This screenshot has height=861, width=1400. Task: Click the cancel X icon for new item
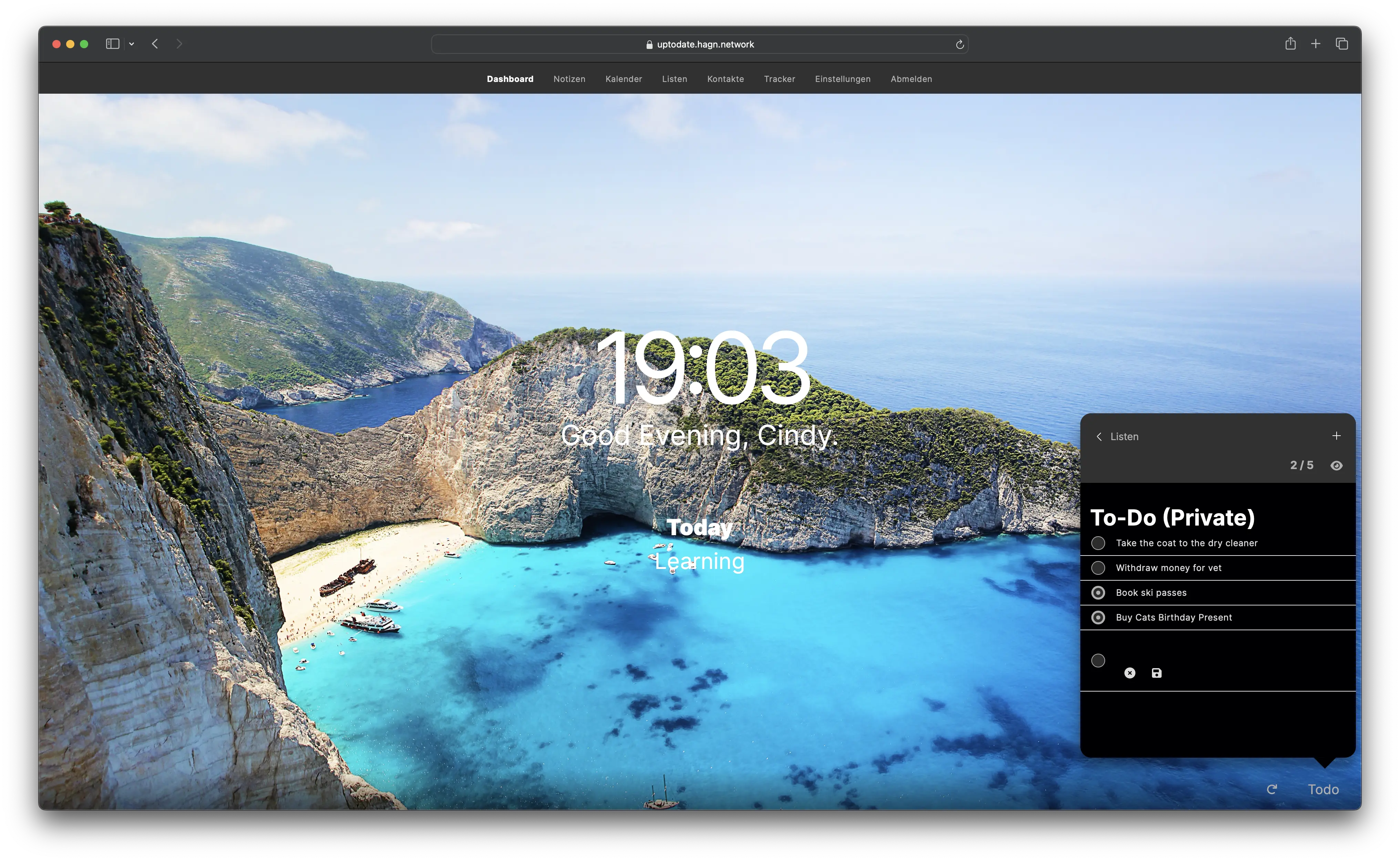[x=1130, y=673]
